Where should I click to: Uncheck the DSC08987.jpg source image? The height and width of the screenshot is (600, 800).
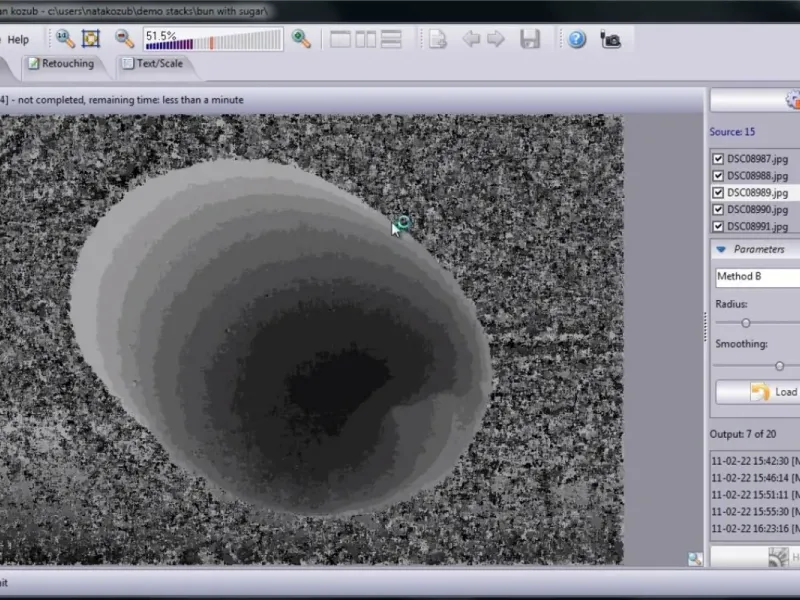(x=718, y=158)
